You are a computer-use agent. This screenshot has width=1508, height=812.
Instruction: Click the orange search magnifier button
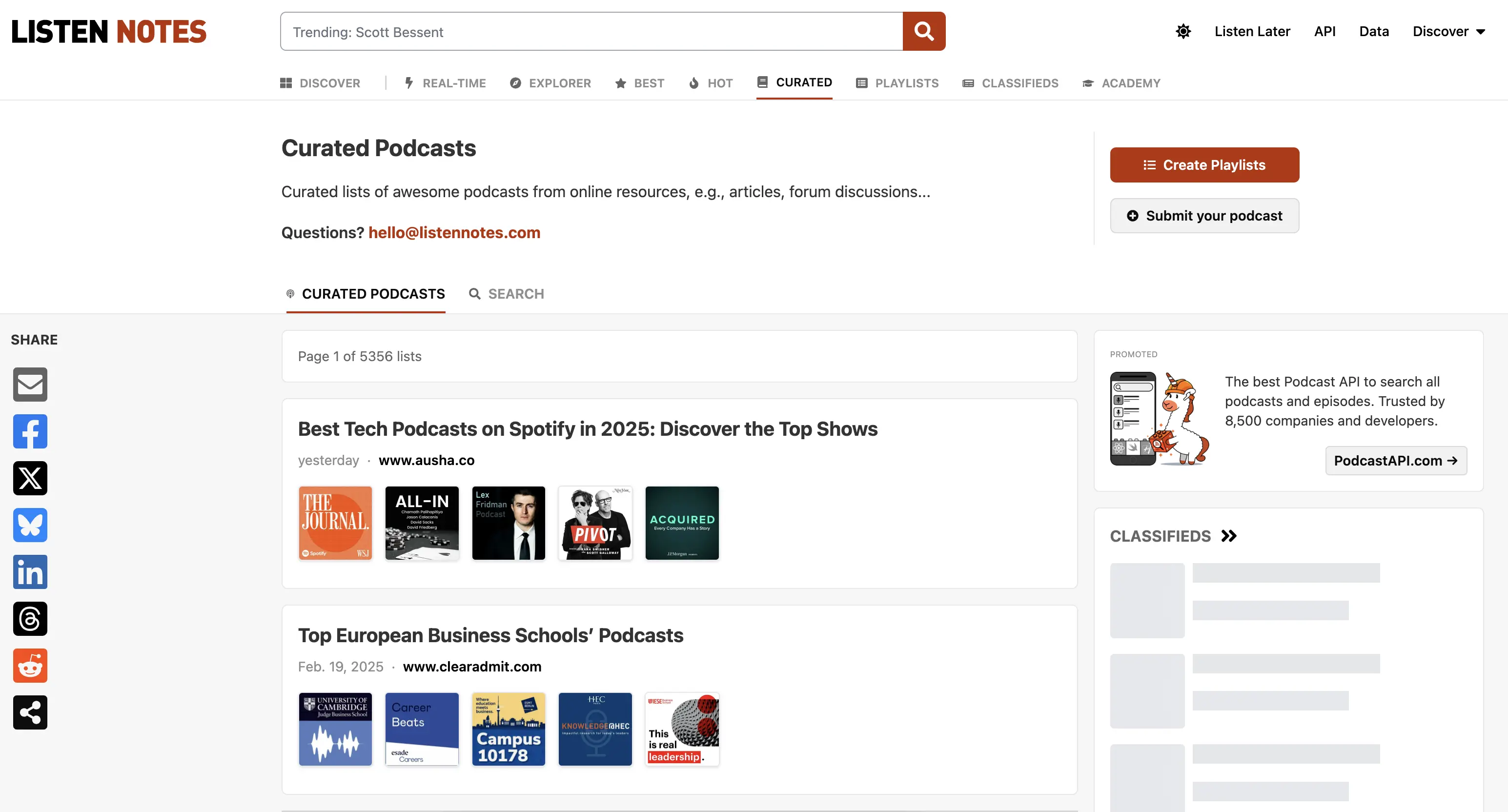coord(924,31)
